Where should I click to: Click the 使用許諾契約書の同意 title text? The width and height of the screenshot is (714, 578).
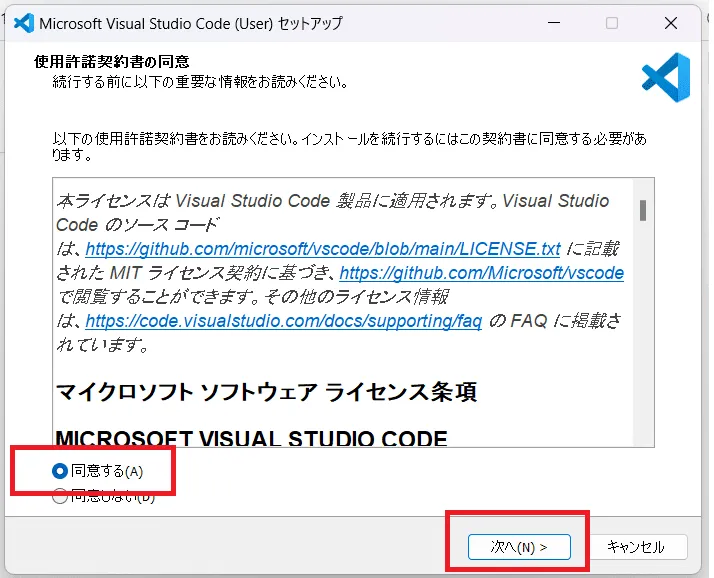point(112,61)
